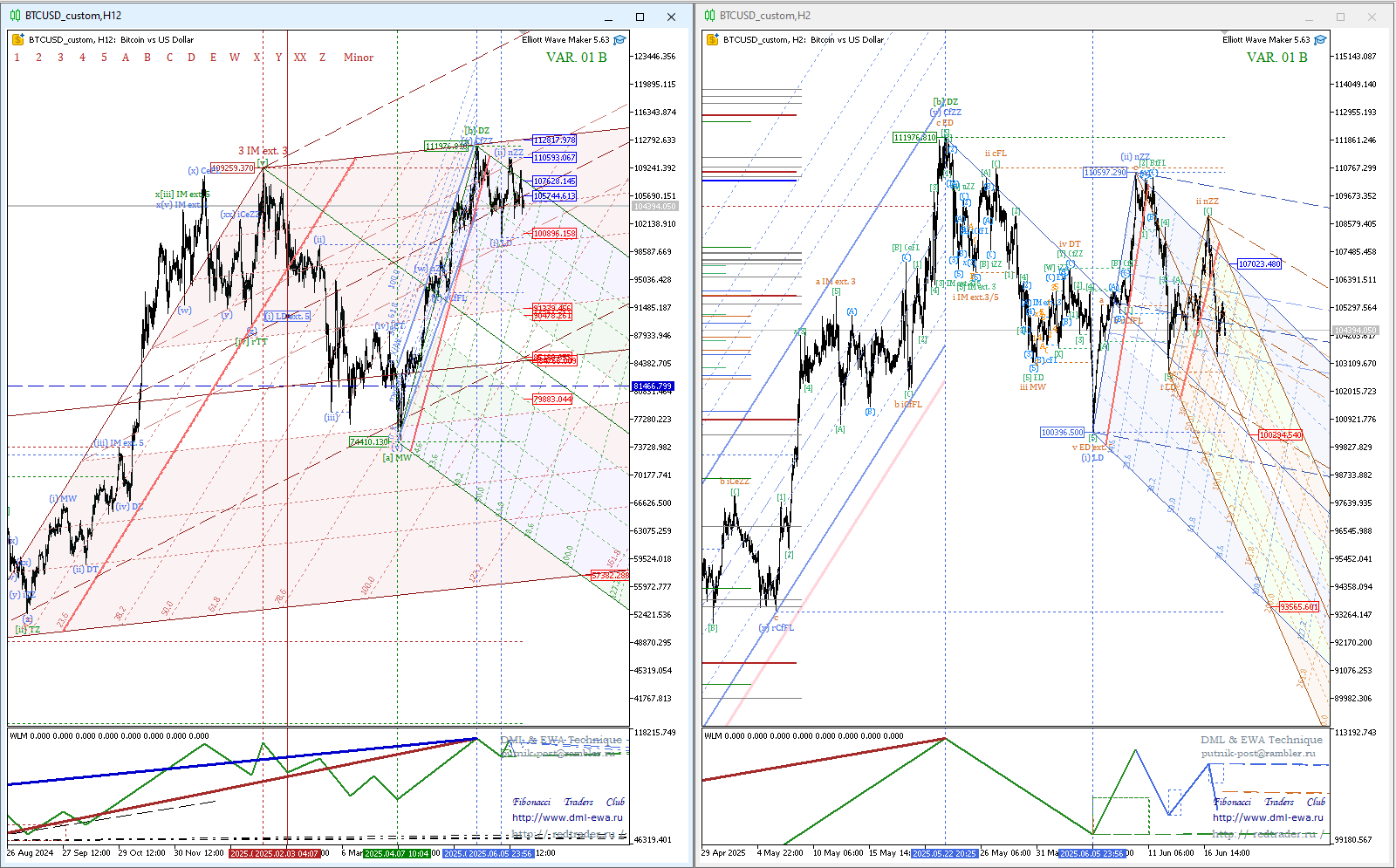This screenshot has width=1396, height=868.
Task: Maximize the BTCUSD_custom,H12 chart window
Action: click(640, 17)
